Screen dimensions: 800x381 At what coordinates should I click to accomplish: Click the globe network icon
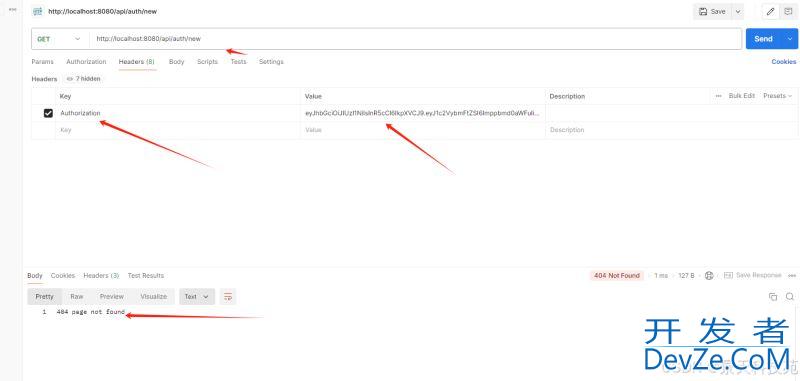pos(709,275)
